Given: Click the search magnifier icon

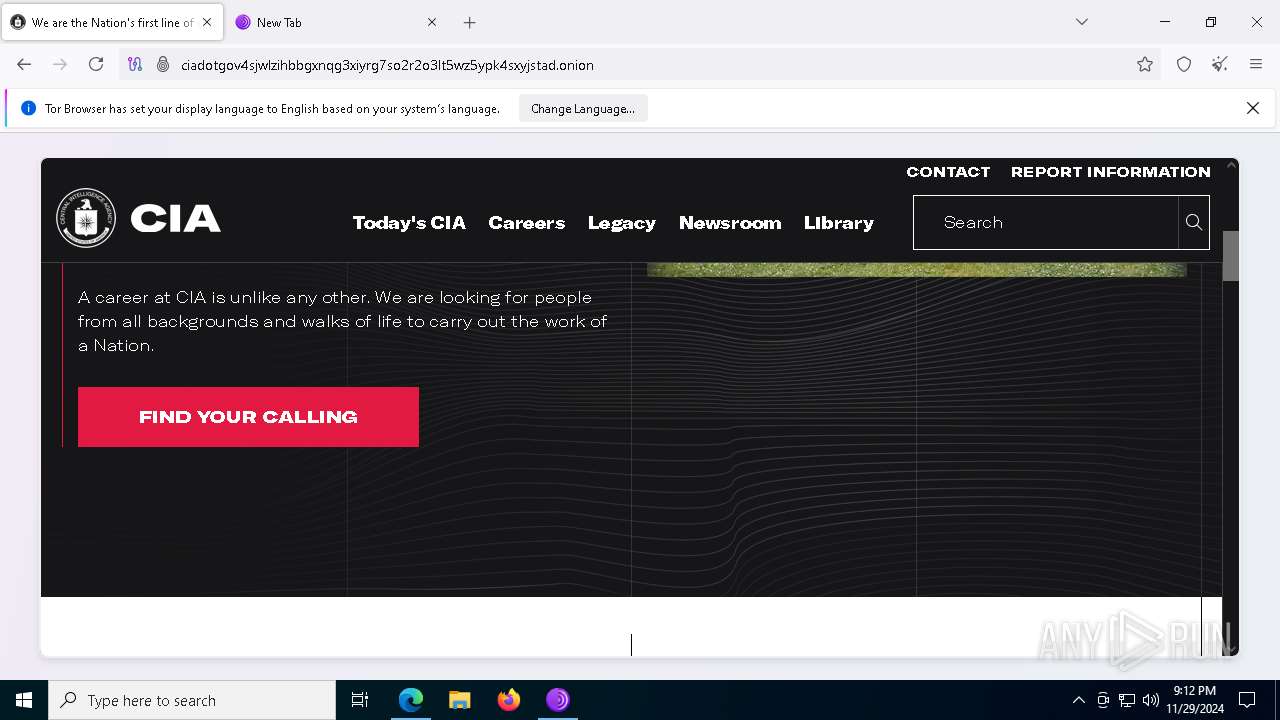Looking at the screenshot, I should point(1194,222).
